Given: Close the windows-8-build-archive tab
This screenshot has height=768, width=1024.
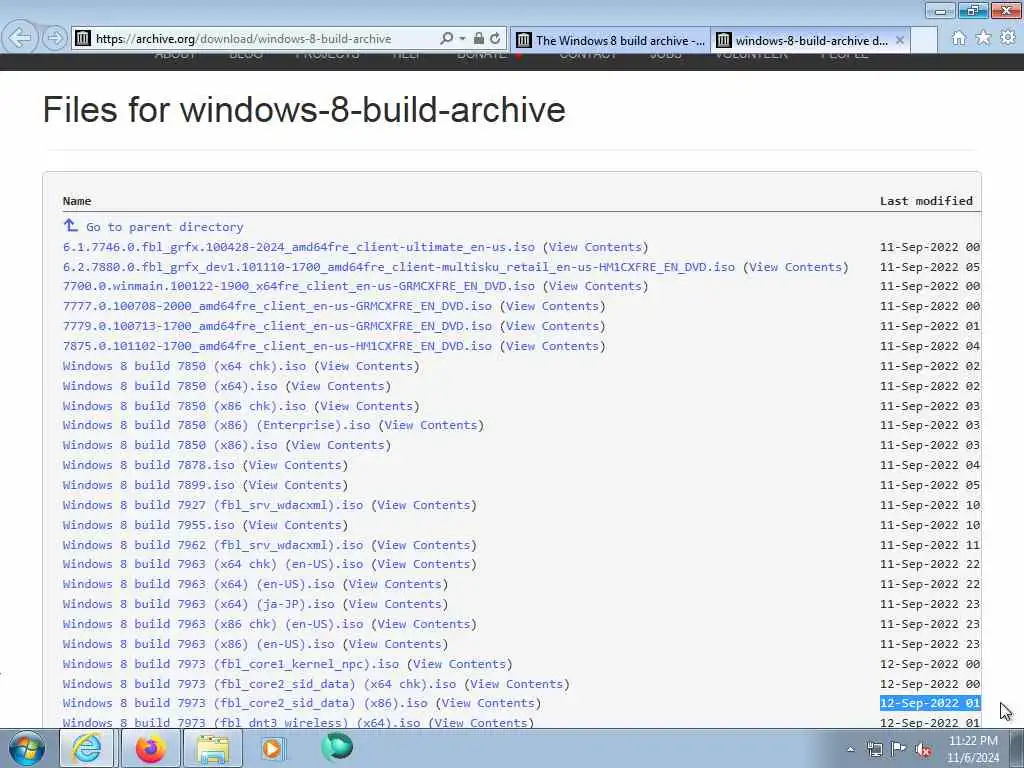Looking at the screenshot, I should pos(900,40).
